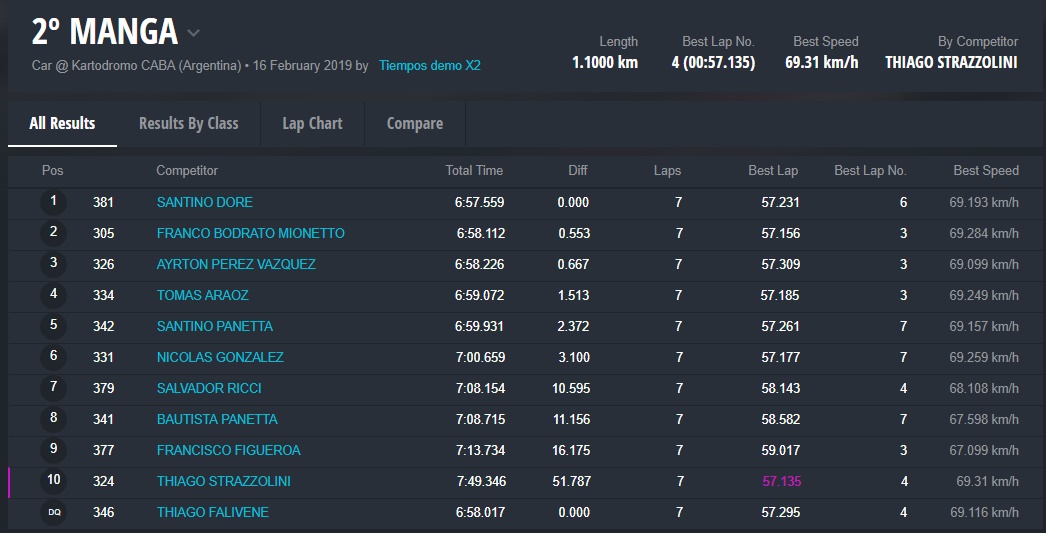Select NICOLAS GONZALEZ competitor name
The width and height of the screenshot is (1046, 533).
220,357
